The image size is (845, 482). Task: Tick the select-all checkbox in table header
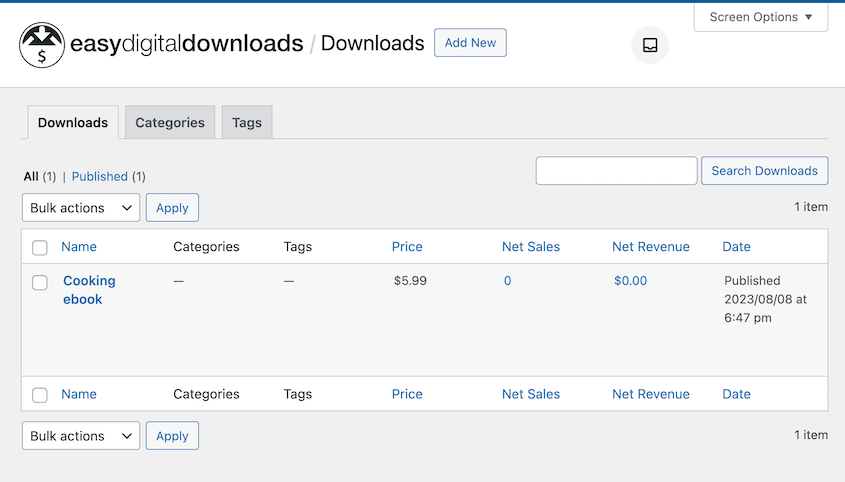[39, 247]
